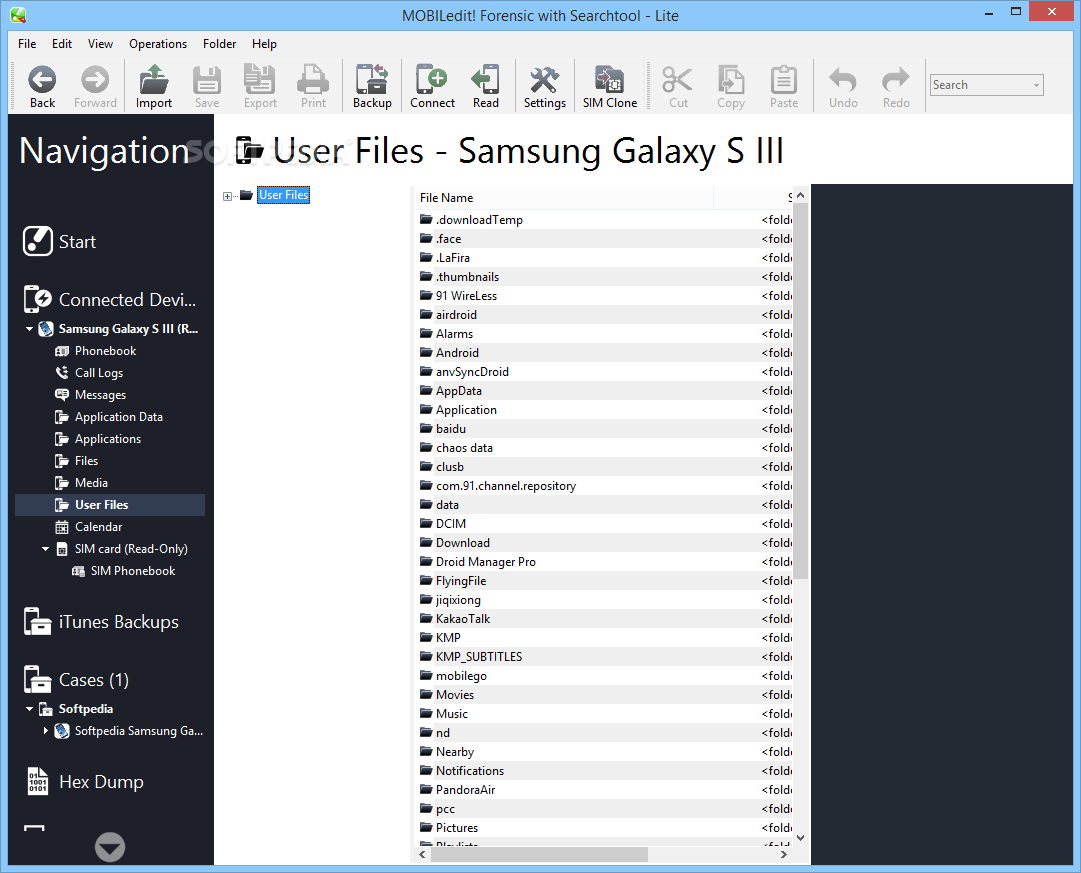
Task: Click the File Name column header
Action: (x=564, y=197)
